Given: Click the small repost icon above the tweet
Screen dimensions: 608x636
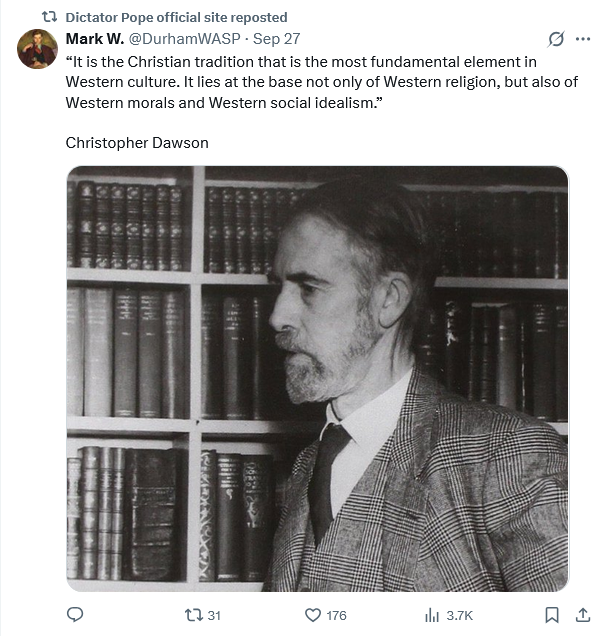Looking at the screenshot, I should [48, 17].
